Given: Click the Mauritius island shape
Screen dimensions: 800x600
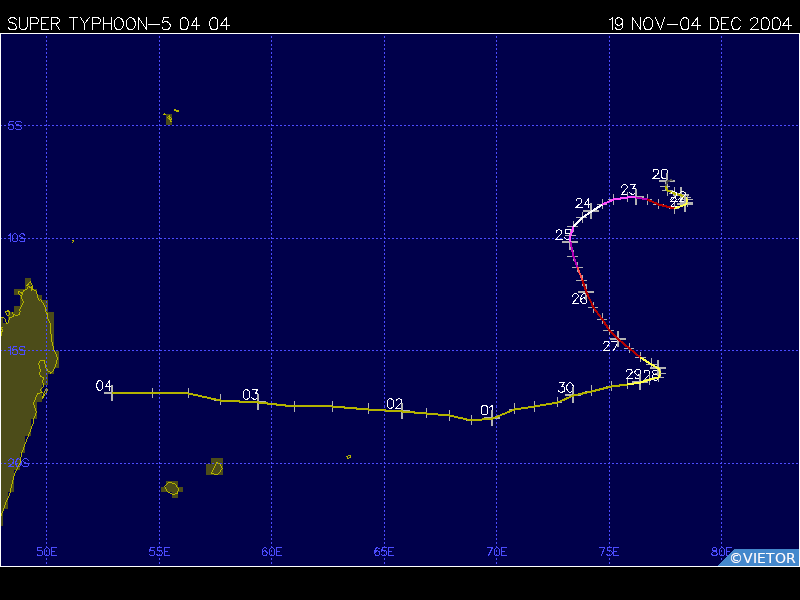Looking at the screenshot, I should [x=215, y=467].
